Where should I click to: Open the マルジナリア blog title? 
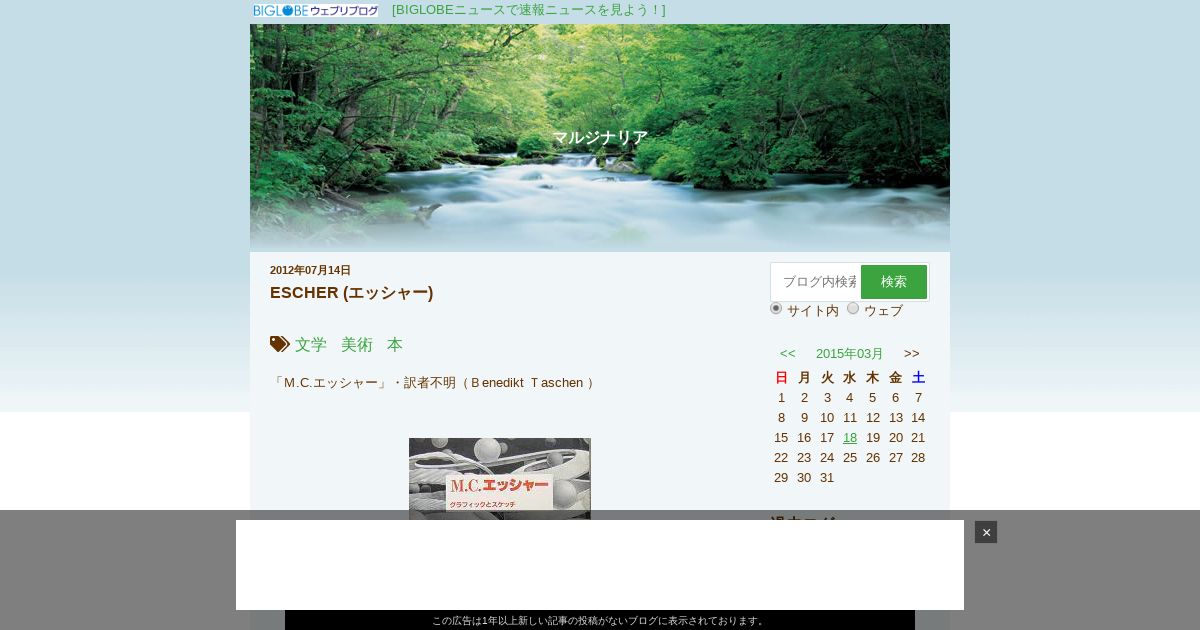point(600,138)
